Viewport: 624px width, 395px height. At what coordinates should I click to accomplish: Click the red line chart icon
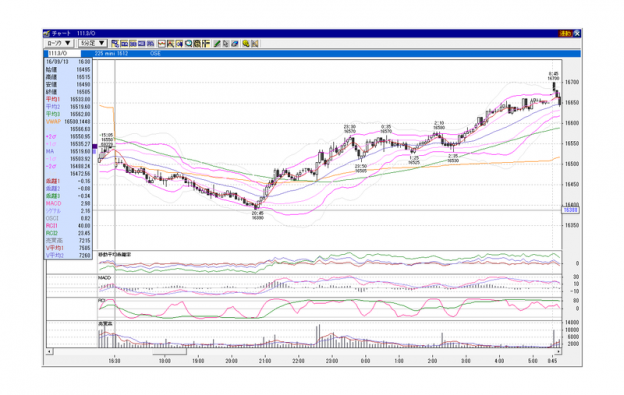162,43
